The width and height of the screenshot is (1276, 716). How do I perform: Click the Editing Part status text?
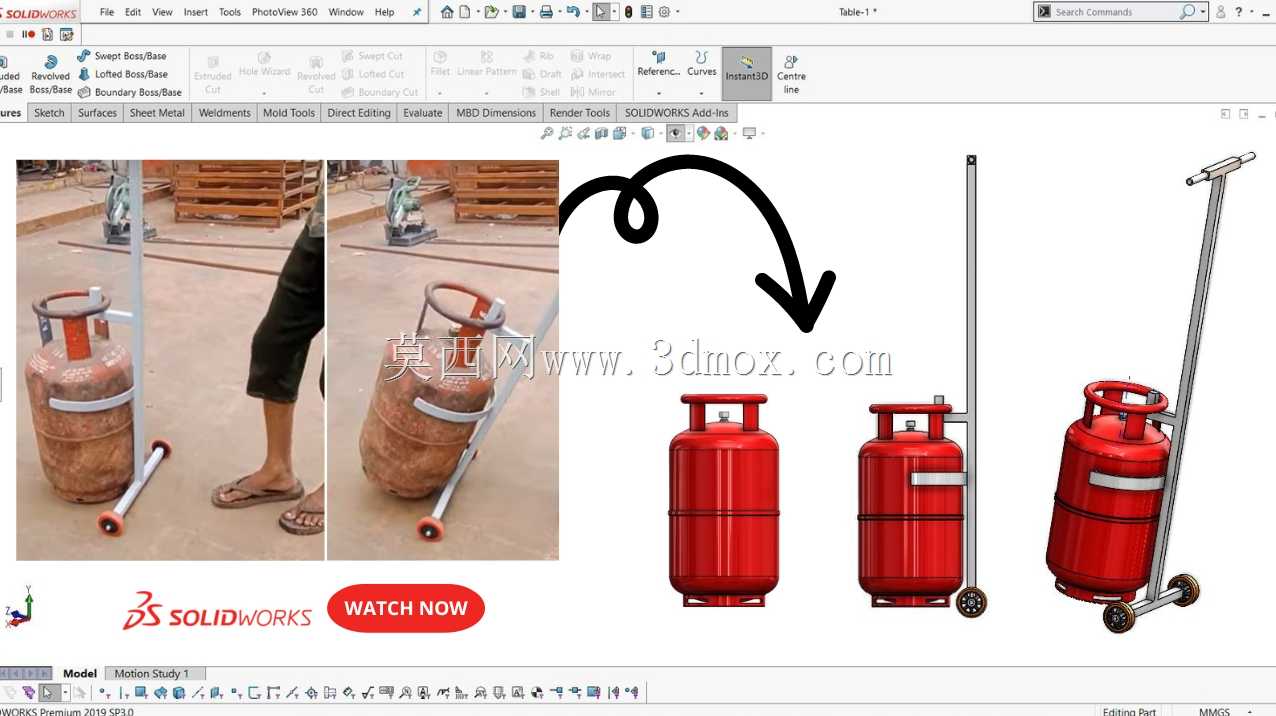point(1129,711)
